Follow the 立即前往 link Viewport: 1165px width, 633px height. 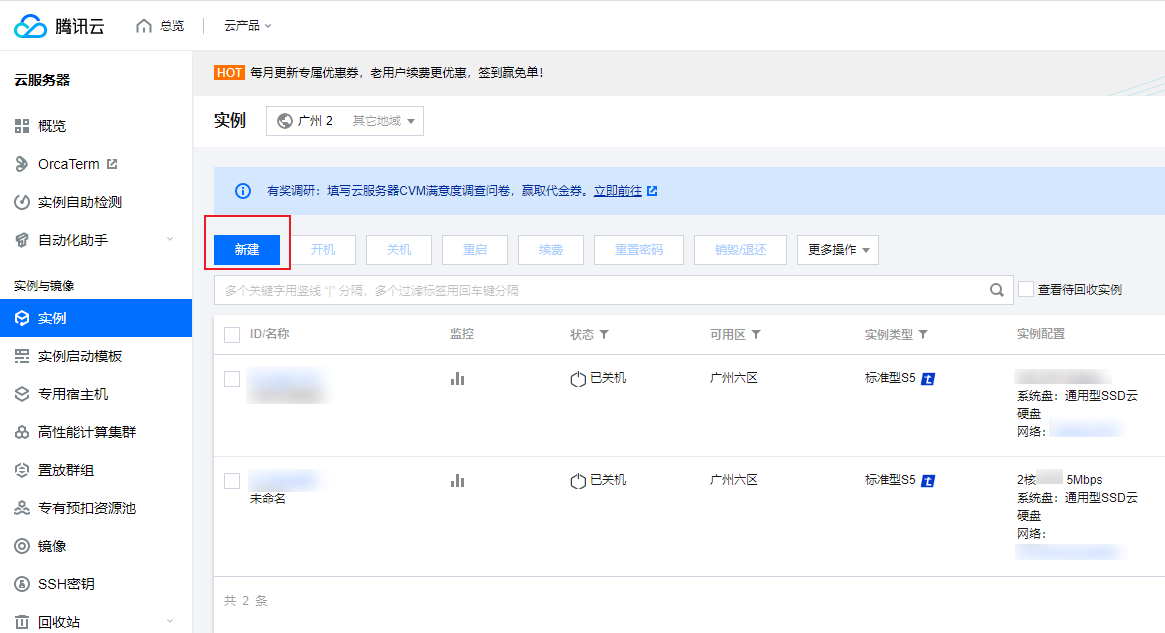(617, 191)
